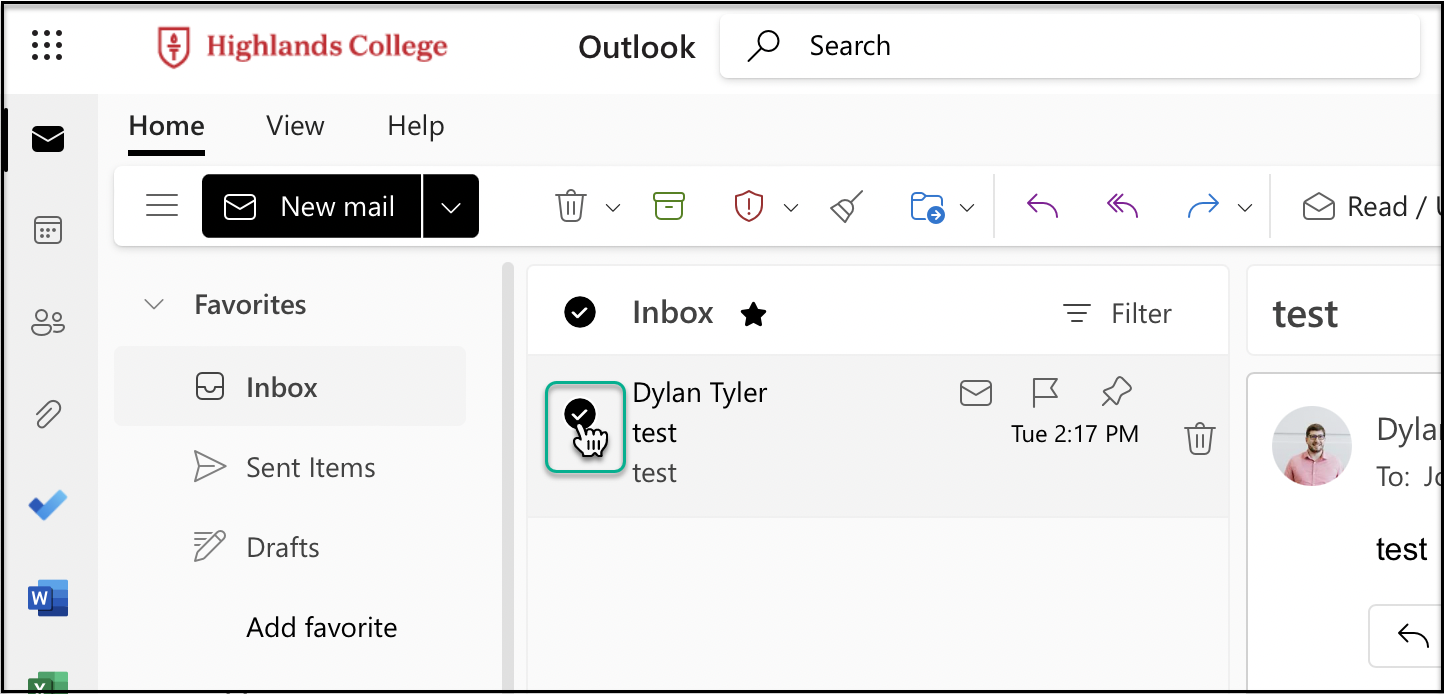Open the New mail dropdown arrow
Image resolution: width=1444 pixels, height=694 pixels.
451,205
